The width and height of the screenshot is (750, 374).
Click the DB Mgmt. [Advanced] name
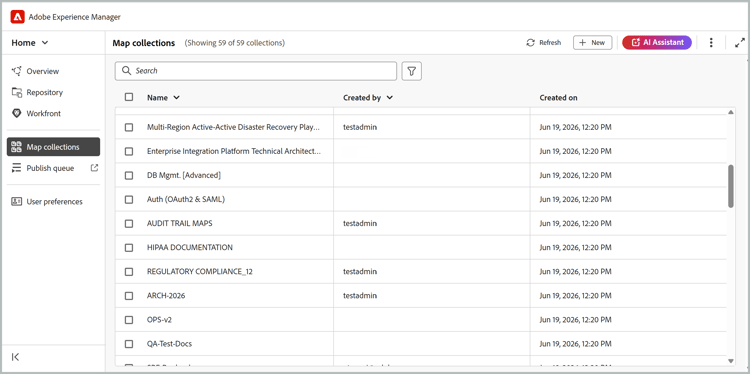coord(184,176)
